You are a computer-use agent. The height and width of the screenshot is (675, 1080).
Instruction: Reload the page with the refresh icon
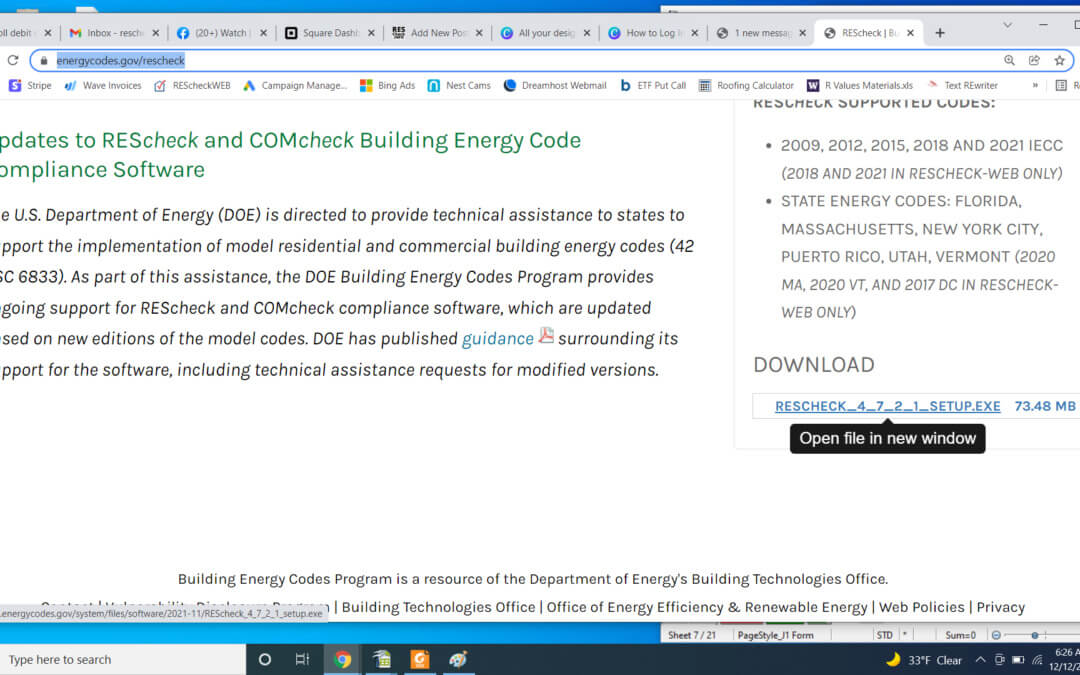[x=13, y=60]
